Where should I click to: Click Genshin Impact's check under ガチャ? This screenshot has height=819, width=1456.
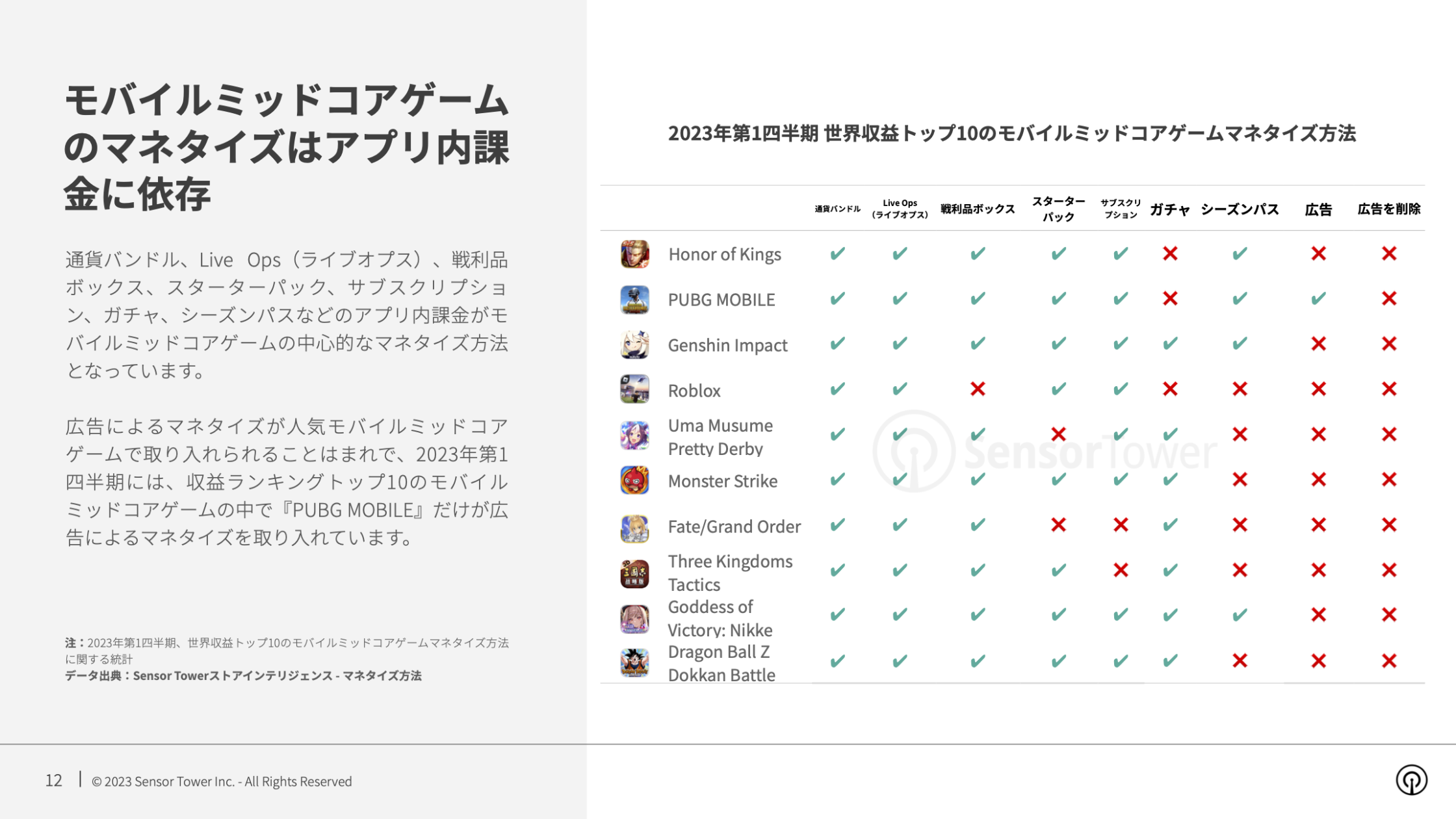click(1170, 344)
